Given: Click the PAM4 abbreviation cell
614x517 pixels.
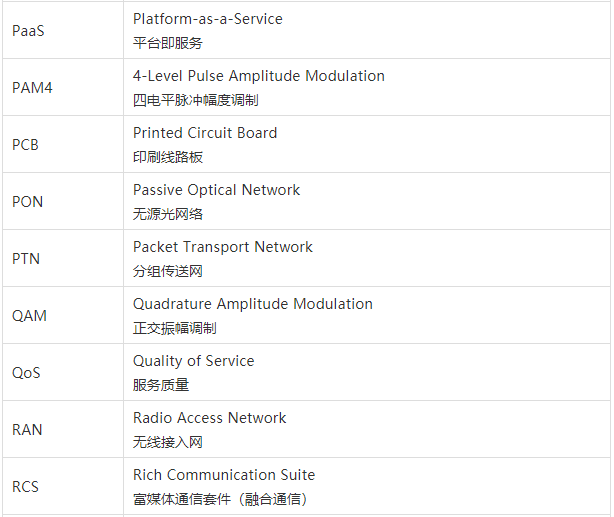Looking at the screenshot, I should tap(63, 87).
